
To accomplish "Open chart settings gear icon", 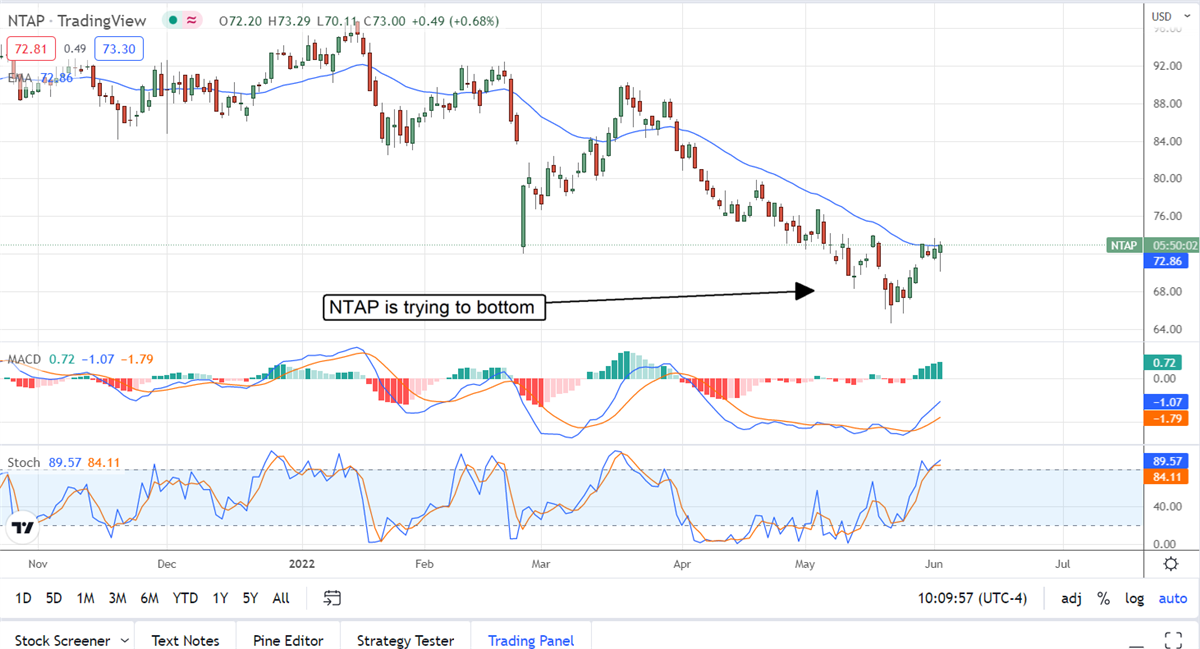I will click(1171, 564).
